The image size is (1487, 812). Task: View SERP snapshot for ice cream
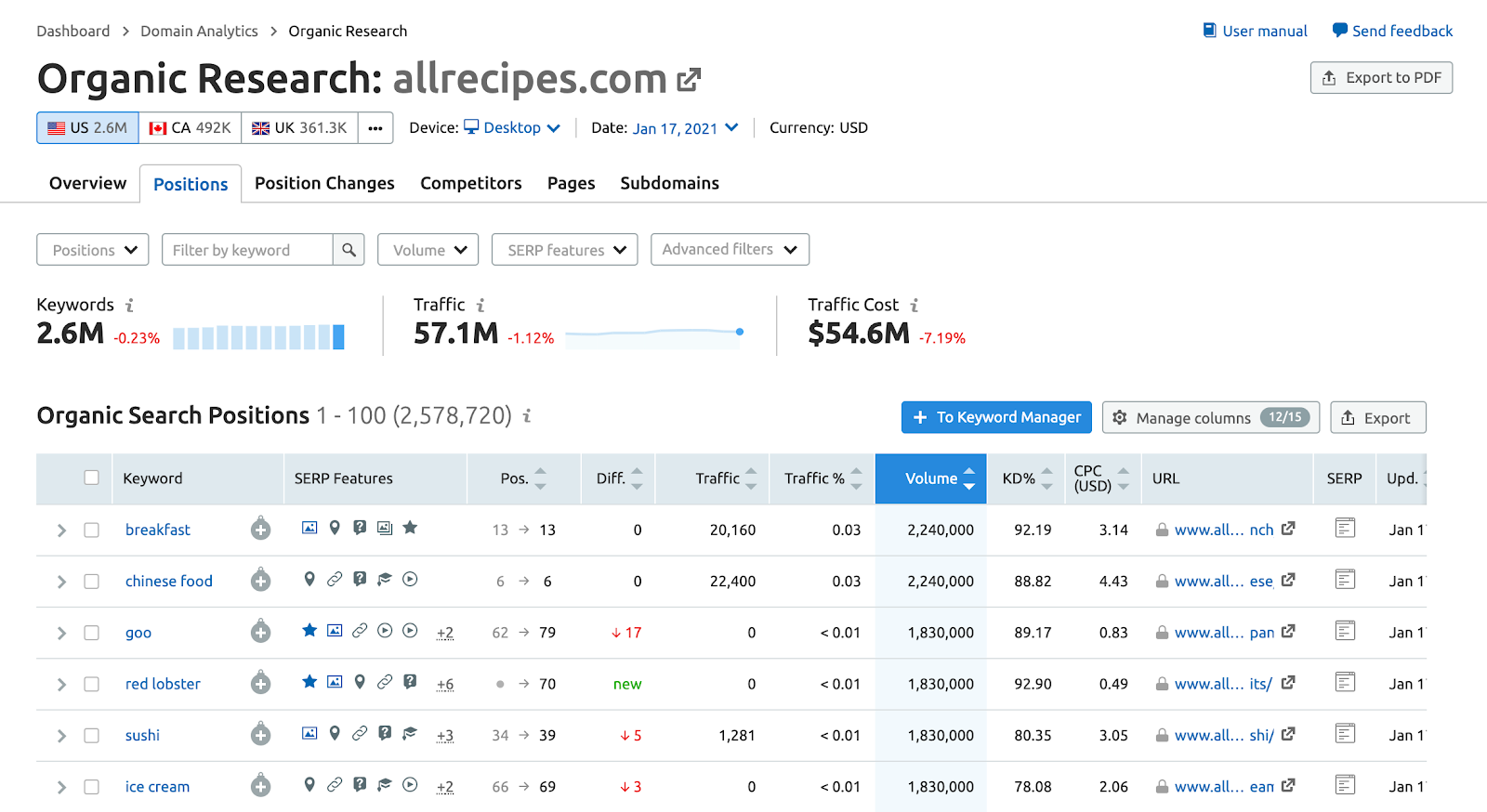(1345, 786)
